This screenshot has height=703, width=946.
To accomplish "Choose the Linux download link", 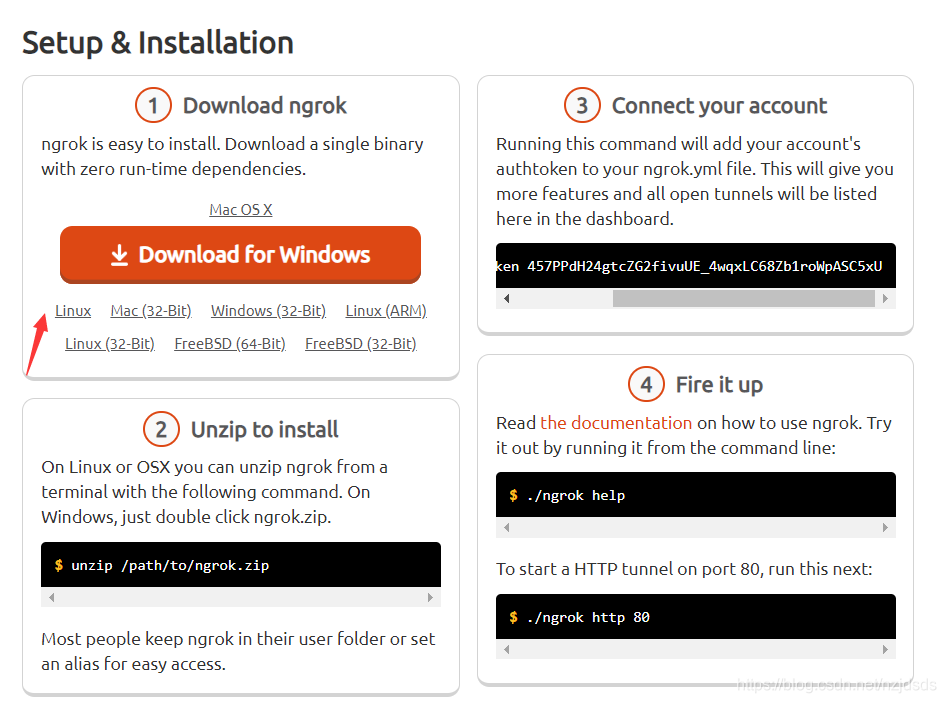I will pos(73,310).
